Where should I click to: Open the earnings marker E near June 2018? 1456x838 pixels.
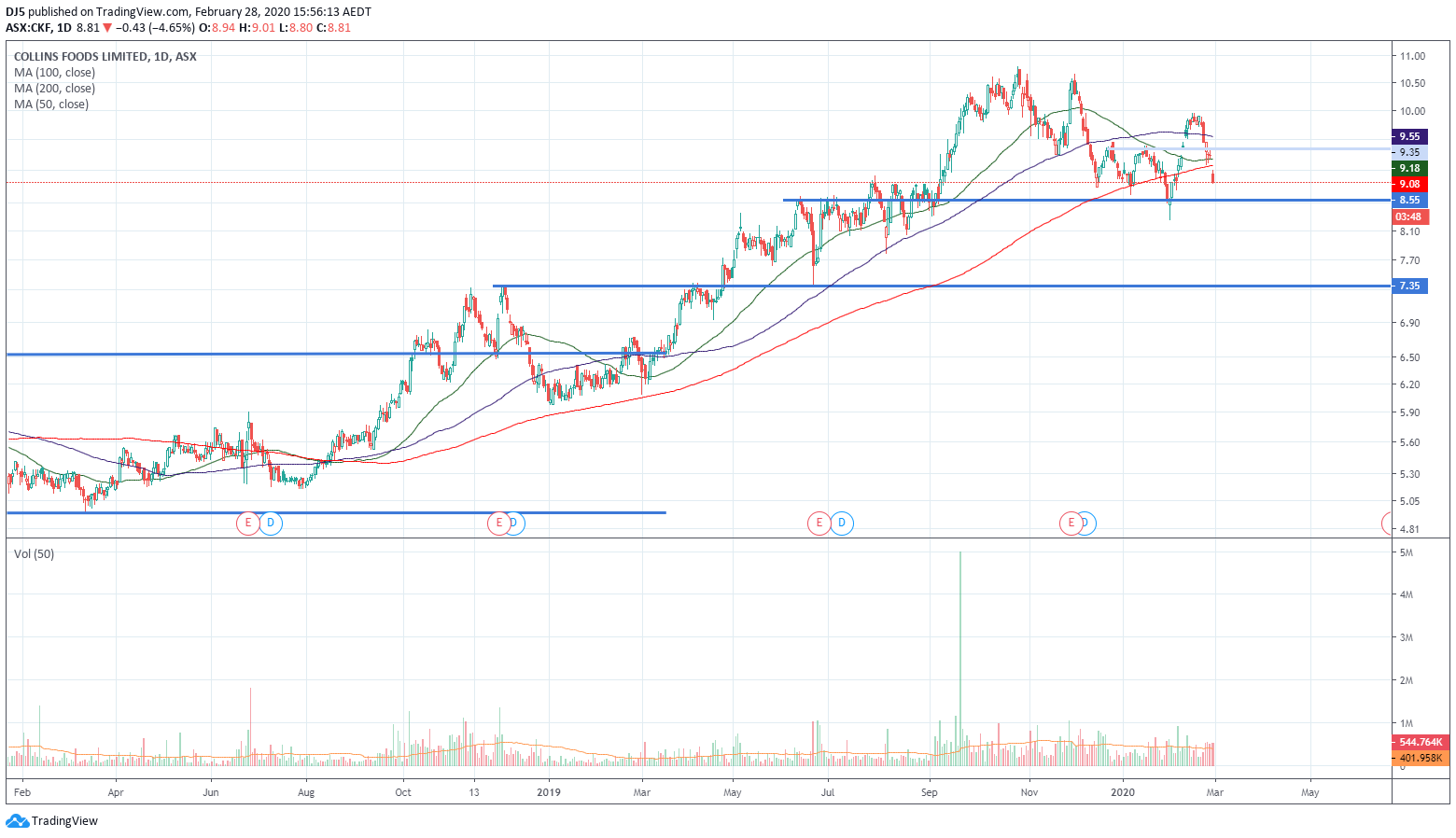point(248,523)
